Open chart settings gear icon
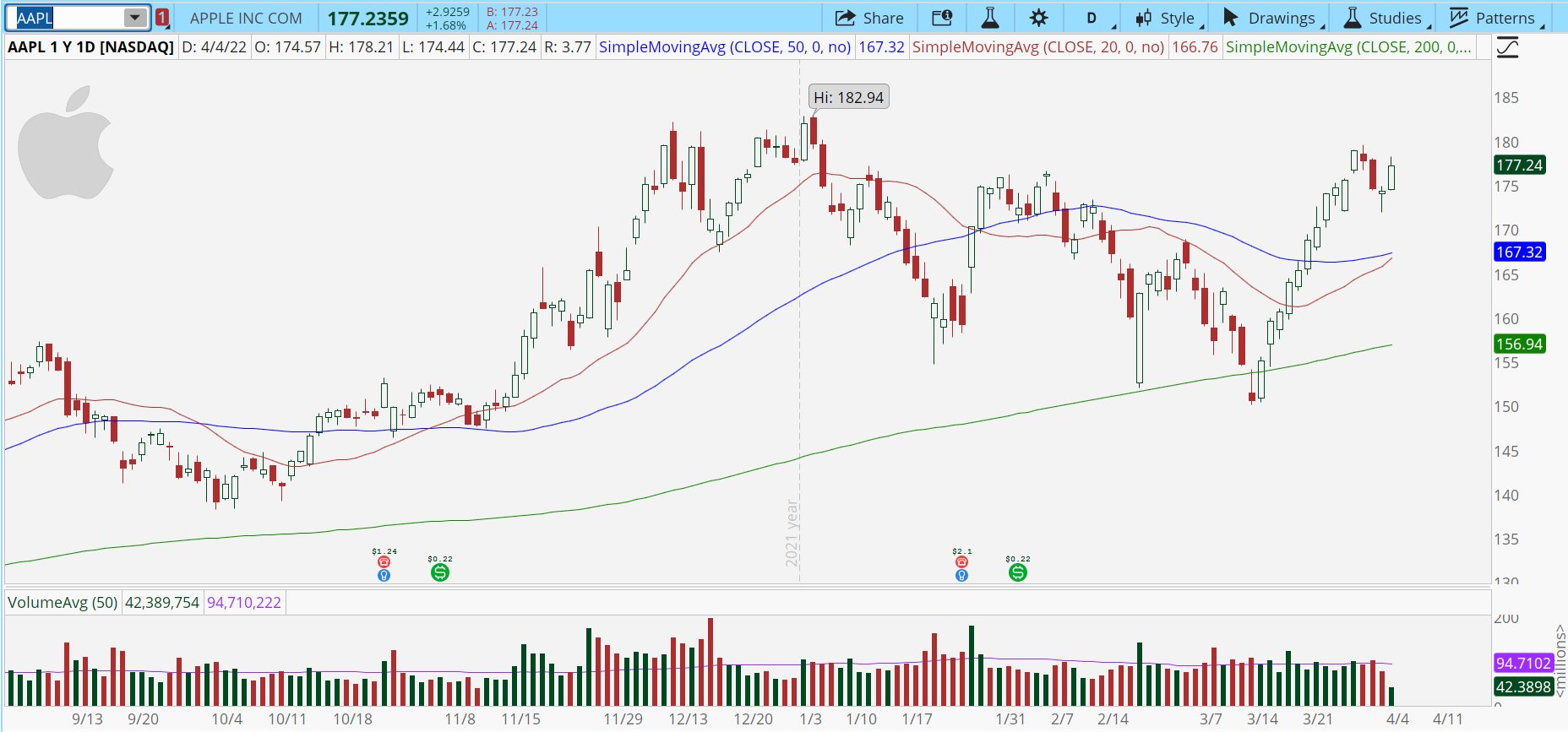This screenshot has width=1568, height=732. (x=1039, y=18)
